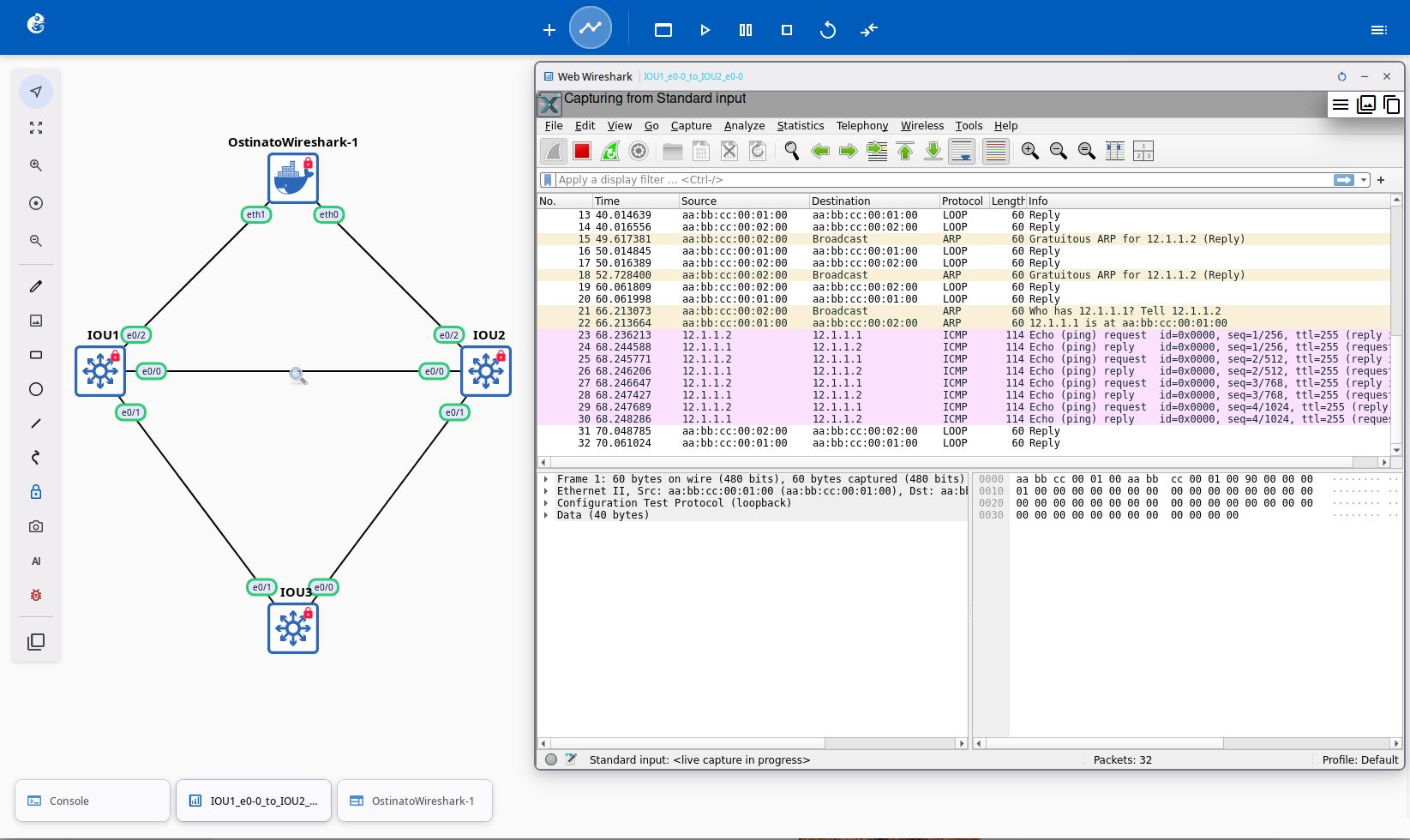The width and height of the screenshot is (1410, 840).
Task: Click the fit to screen sidebar icon
Action: [x=36, y=128]
